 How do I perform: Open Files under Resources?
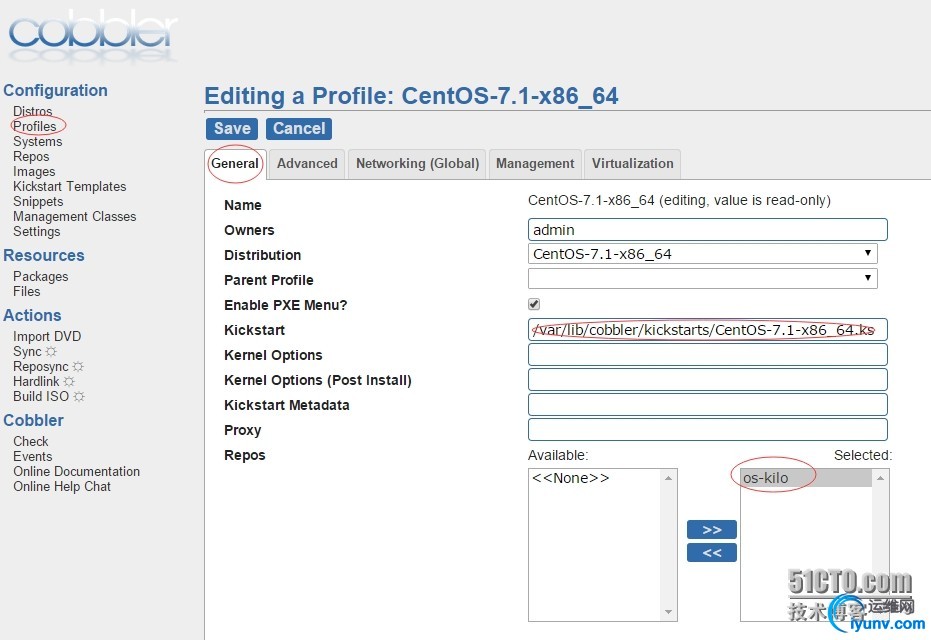[27, 292]
